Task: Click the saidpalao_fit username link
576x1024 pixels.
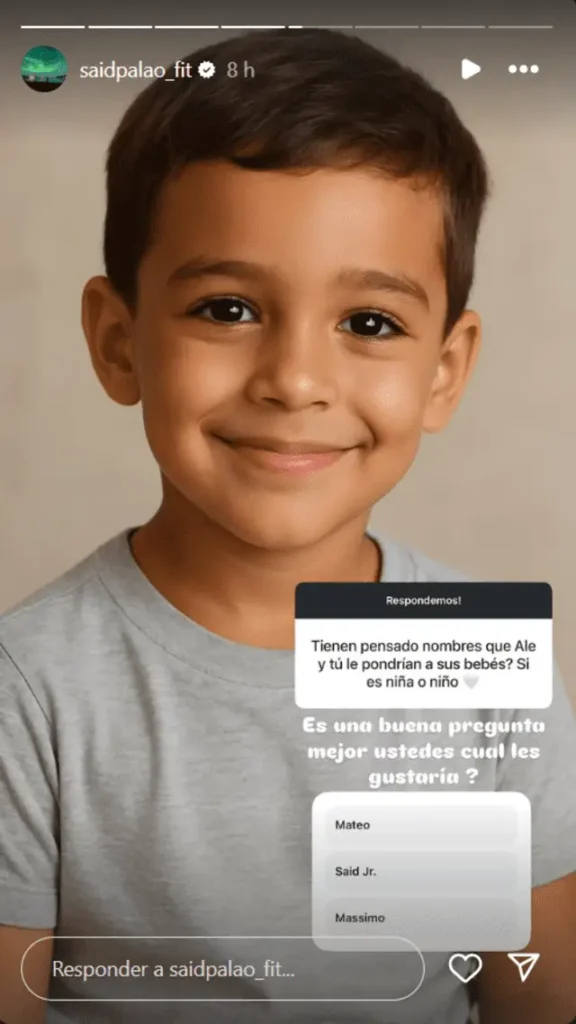Action: (136, 71)
